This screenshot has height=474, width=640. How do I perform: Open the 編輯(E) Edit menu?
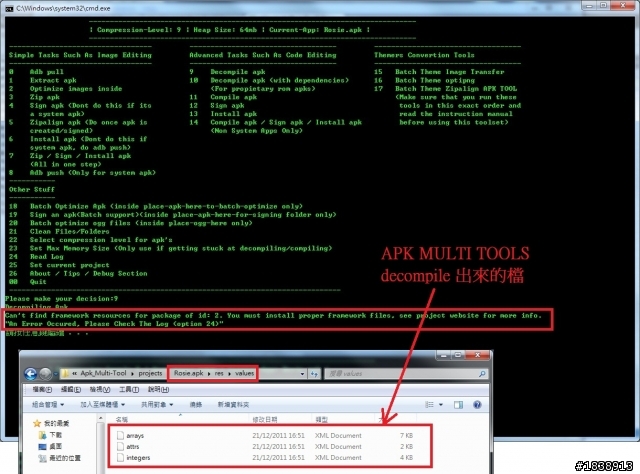tap(71, 389)
